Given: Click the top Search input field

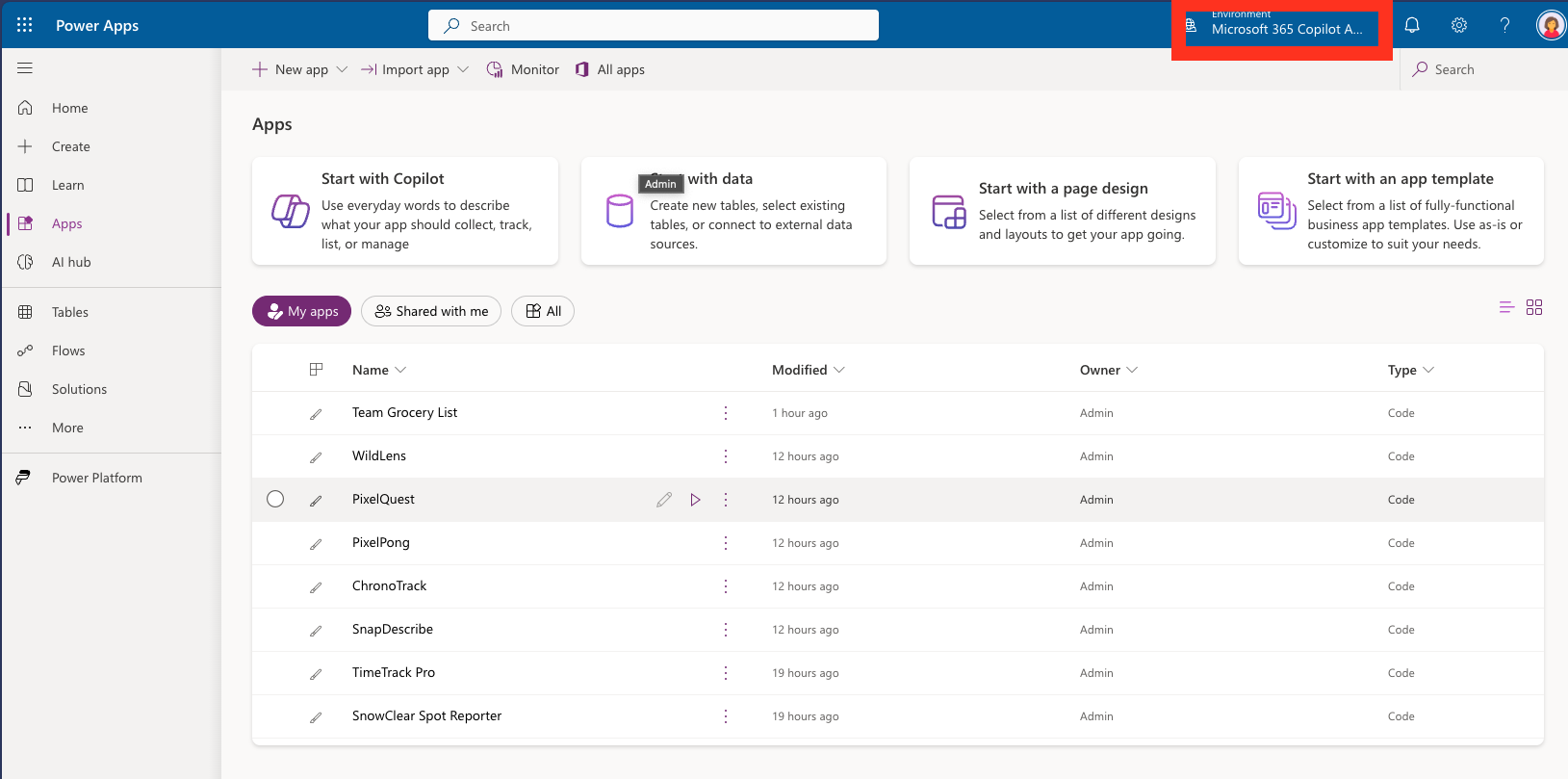Looking at the screenshot, I should [654, 26].
